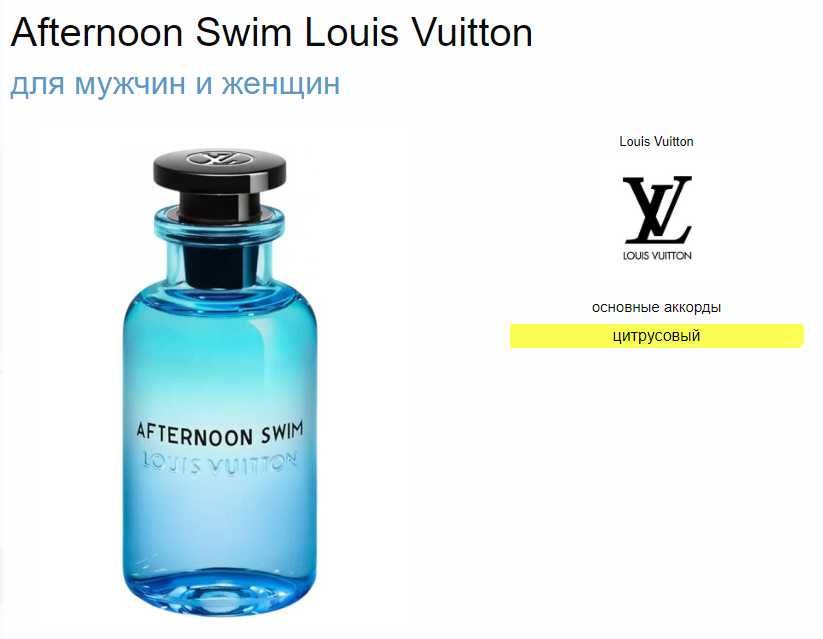Click the цитрусовый text label
Screen dimensions: 823x639
pyautogui.click(x=656, y=336)
